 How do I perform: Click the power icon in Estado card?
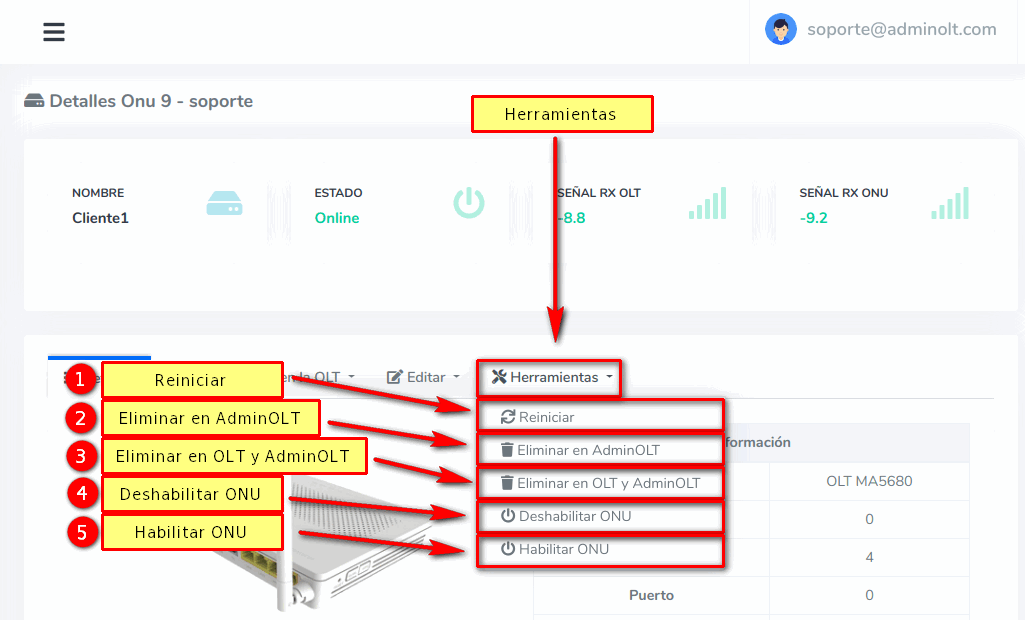click(x=468, y=203)
